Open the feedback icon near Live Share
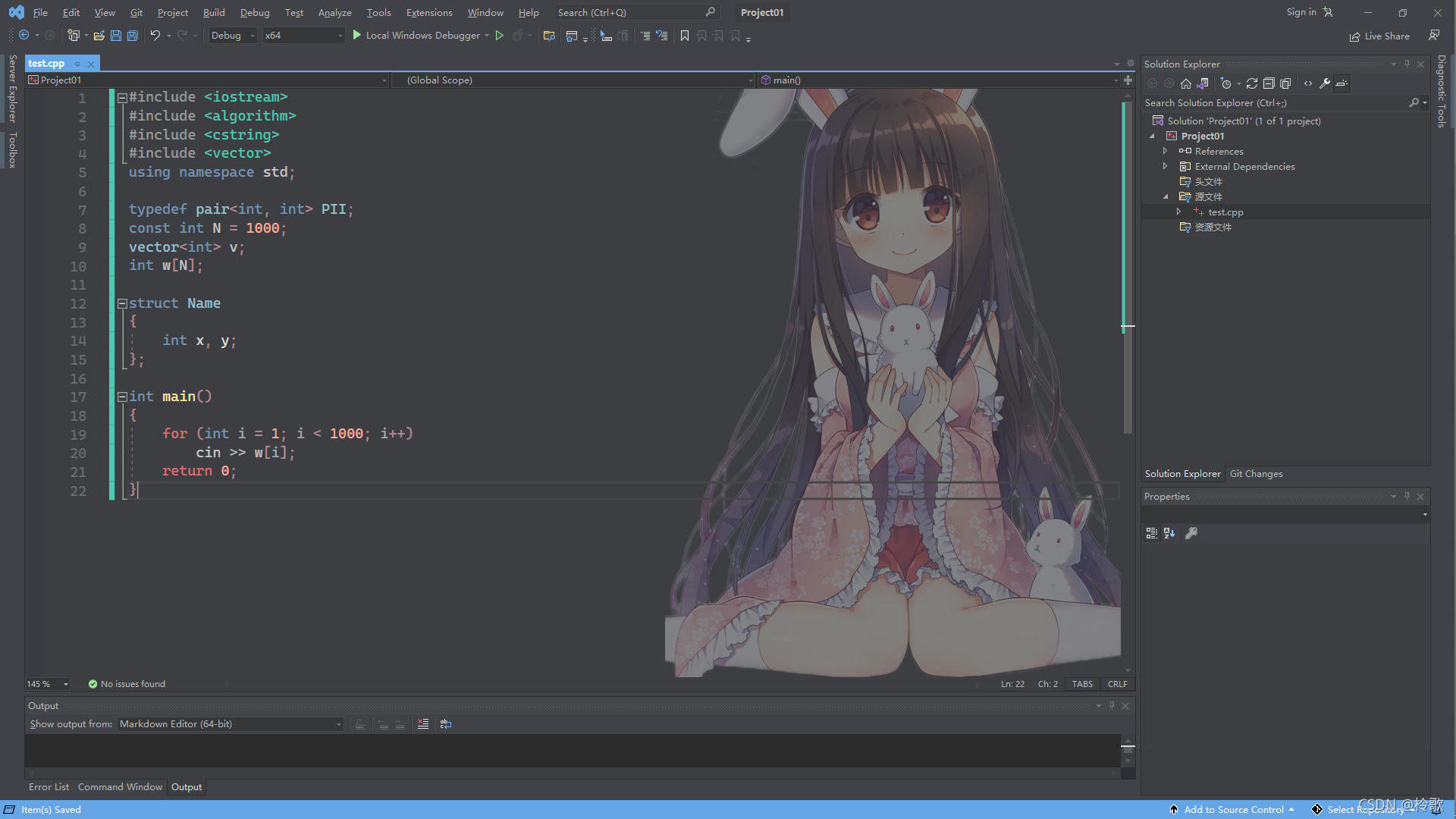1456x819 pixels. 1434,36
